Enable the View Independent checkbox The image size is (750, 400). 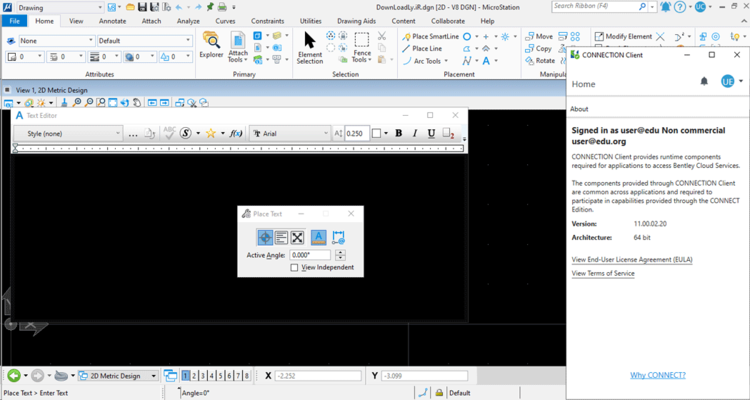[294, 267]
